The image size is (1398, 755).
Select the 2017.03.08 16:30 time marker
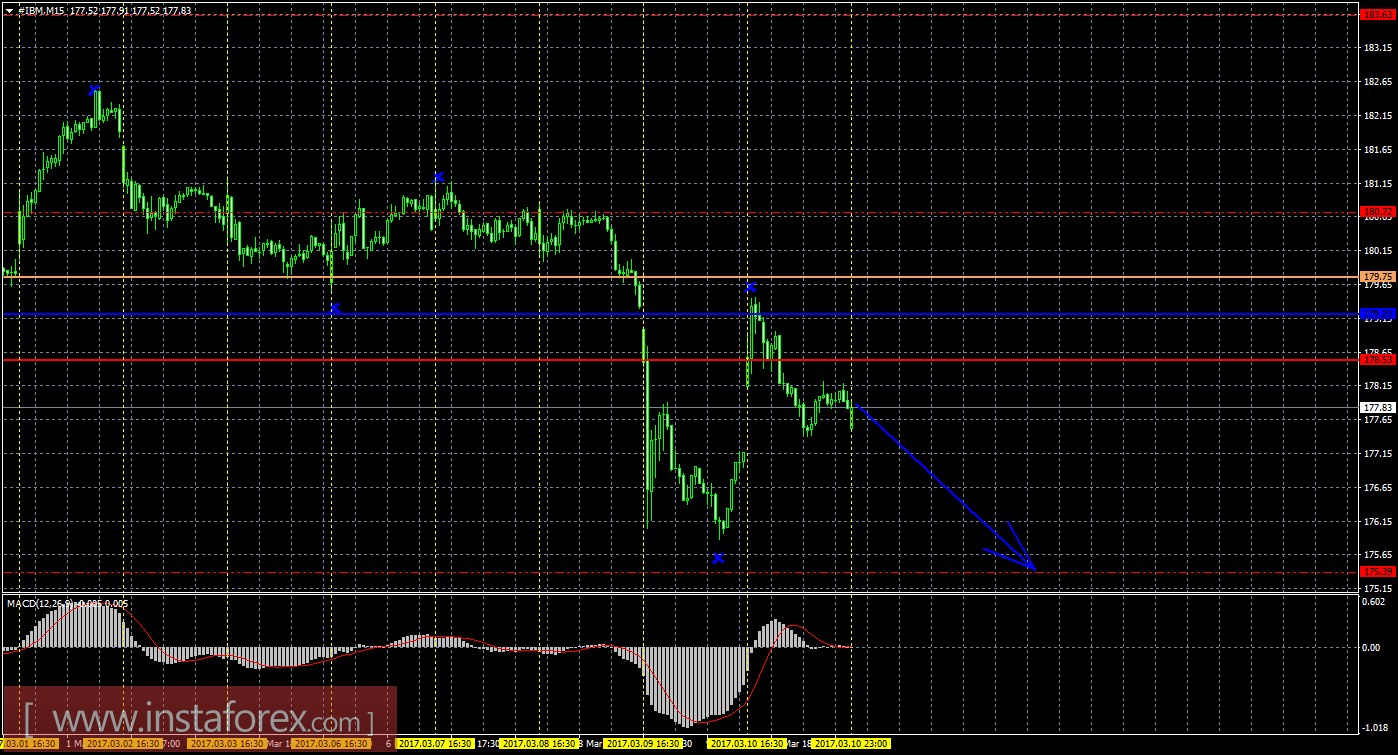538,744
